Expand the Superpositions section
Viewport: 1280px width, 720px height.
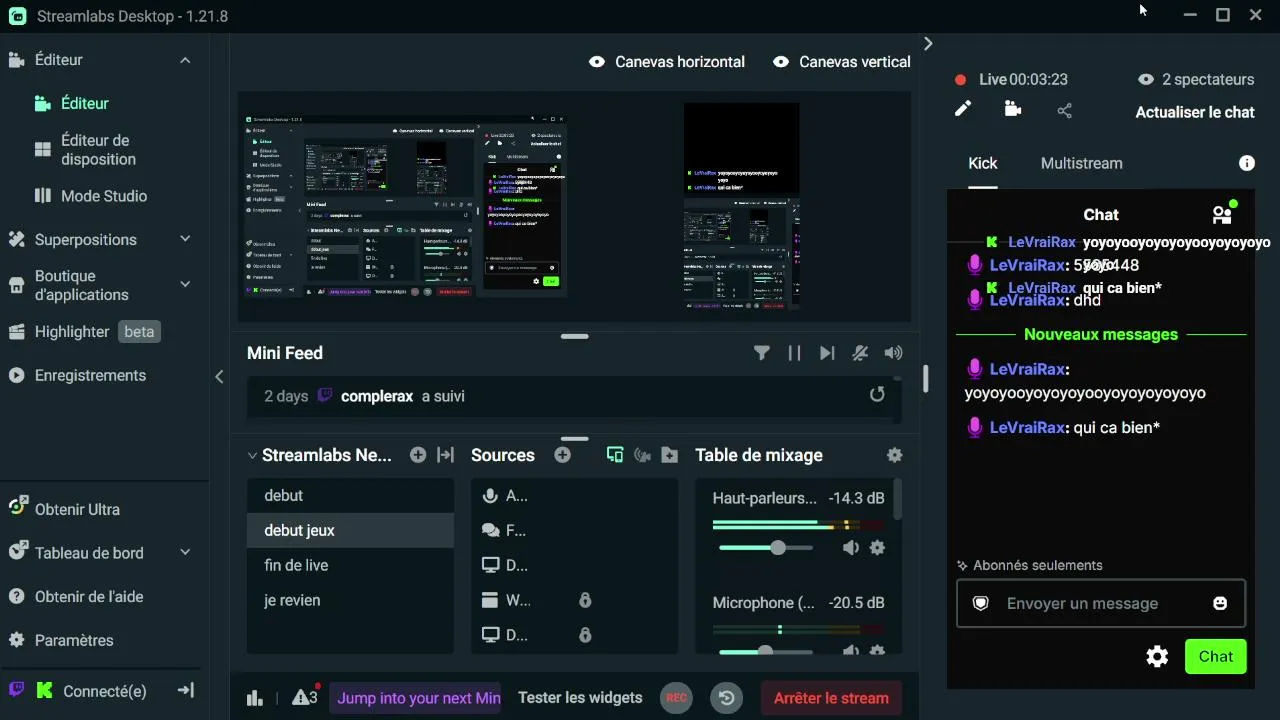pos(185,239)
